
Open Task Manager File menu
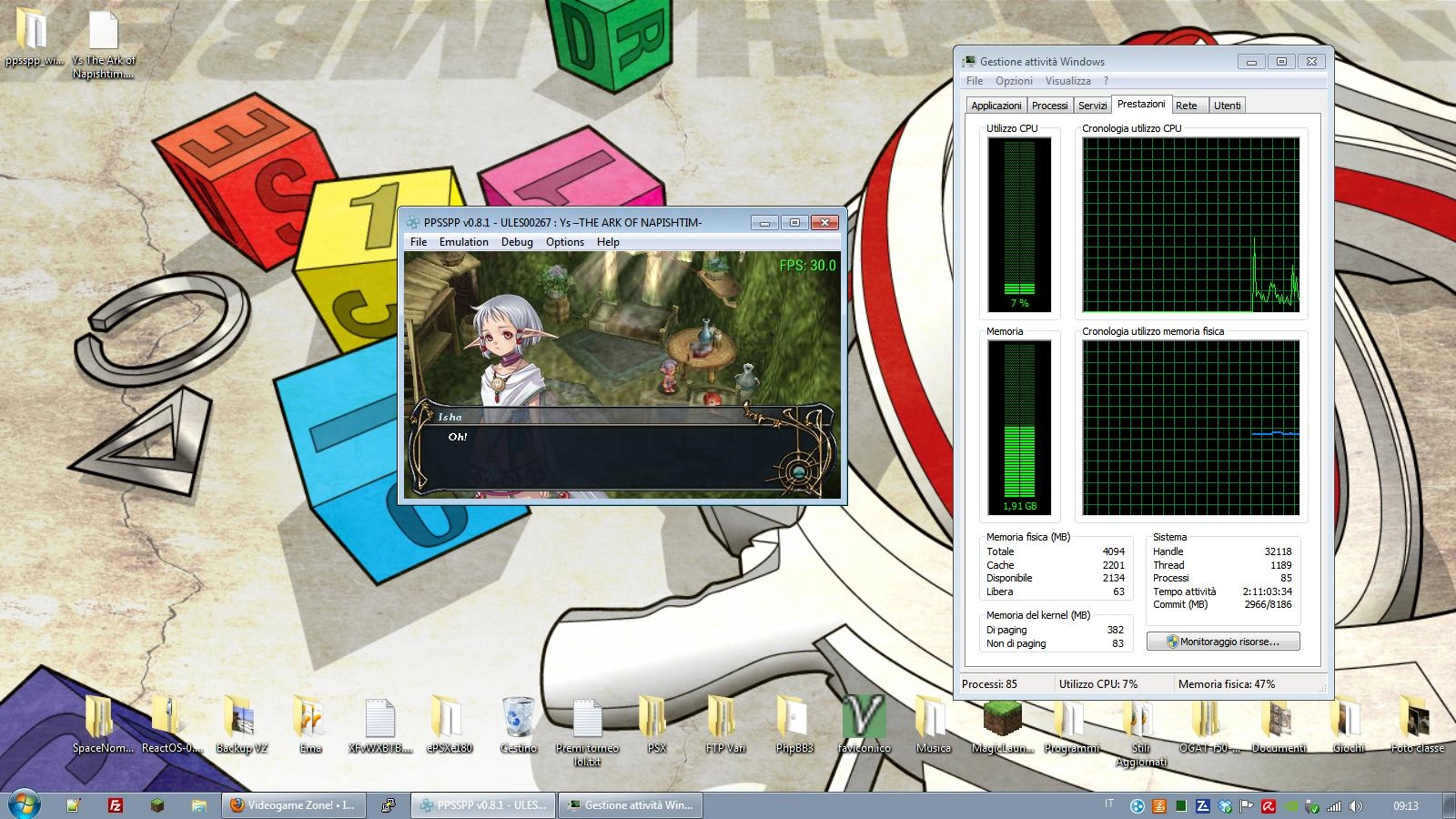tap(975, 81)
